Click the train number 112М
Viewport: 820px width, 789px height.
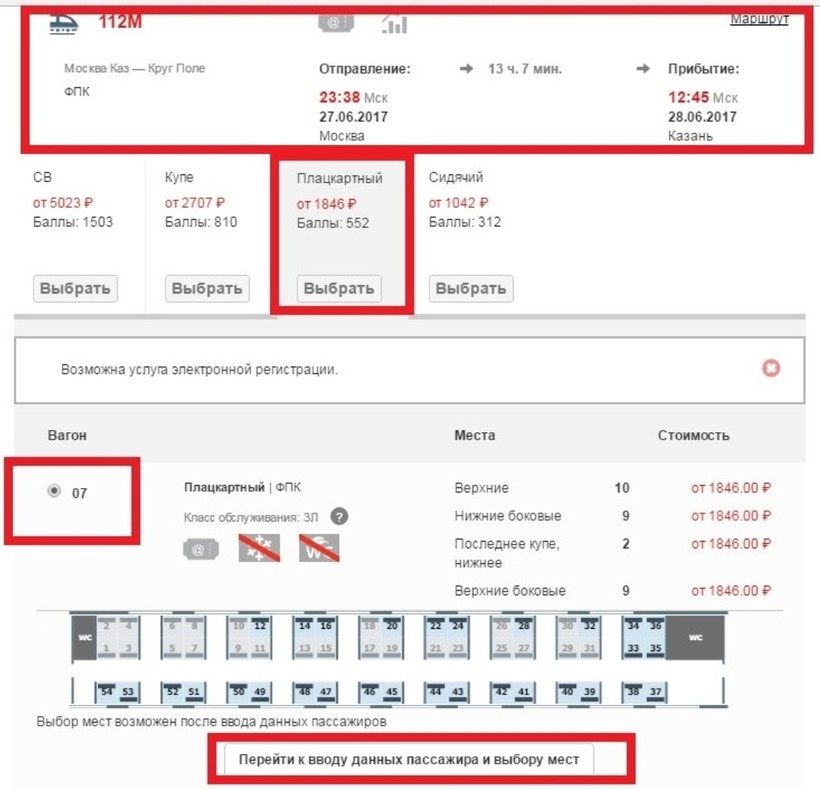tap(120, 22)
